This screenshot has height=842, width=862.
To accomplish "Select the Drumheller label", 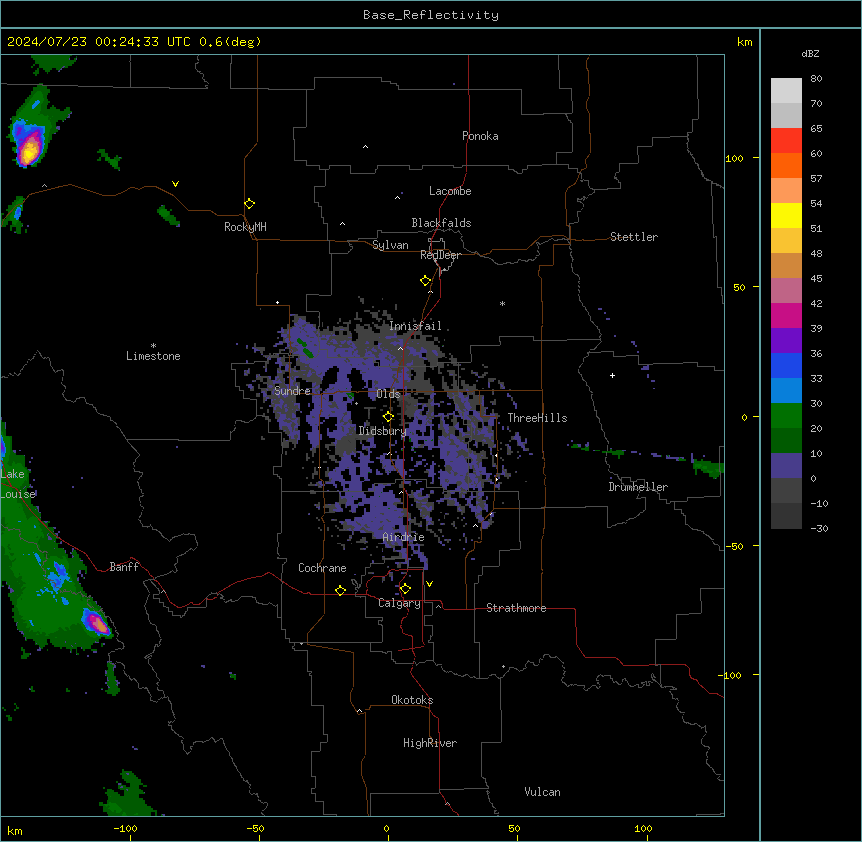I will (x=638, y=487).
